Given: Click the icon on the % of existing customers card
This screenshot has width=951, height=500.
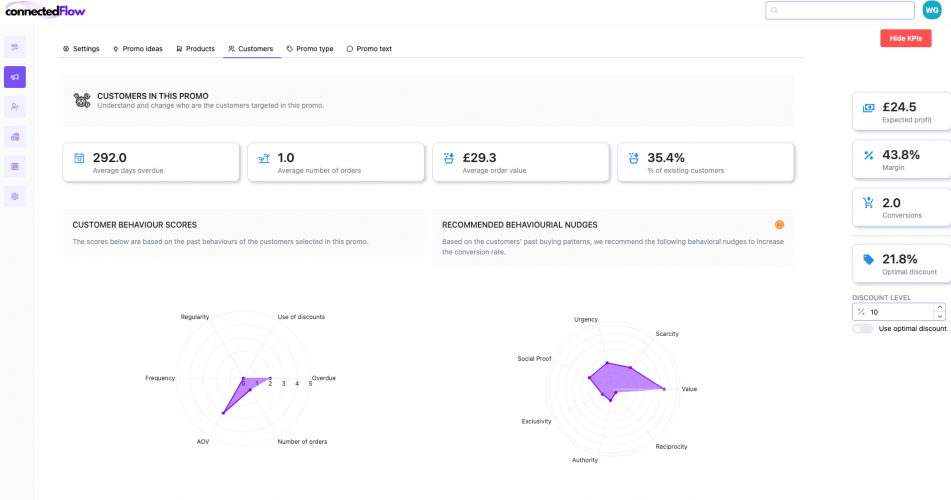Looking at the screenshot, I should click(x=633, y=158).
